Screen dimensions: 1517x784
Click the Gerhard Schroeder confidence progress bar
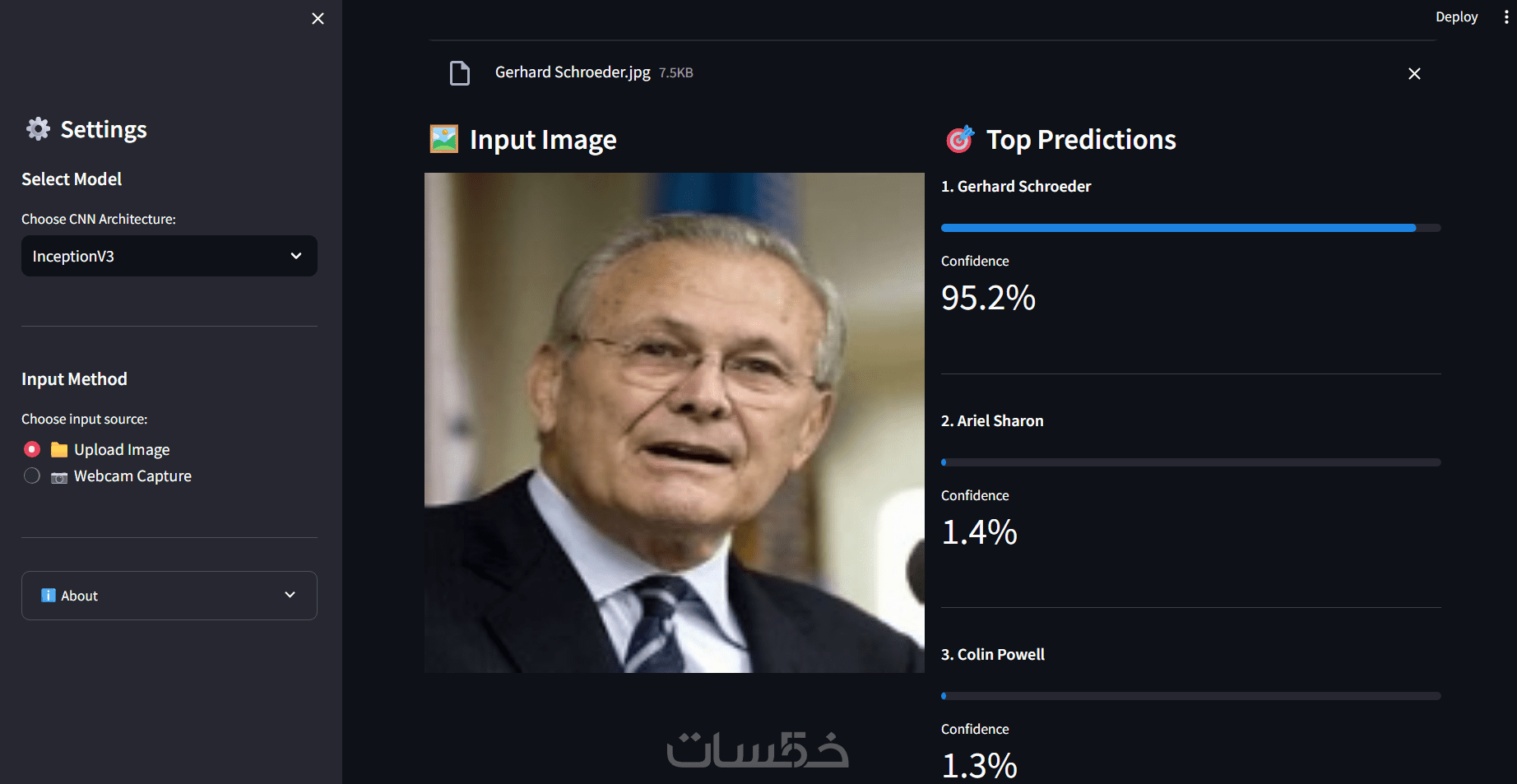pyautogui.click(x=1190, y=228)
